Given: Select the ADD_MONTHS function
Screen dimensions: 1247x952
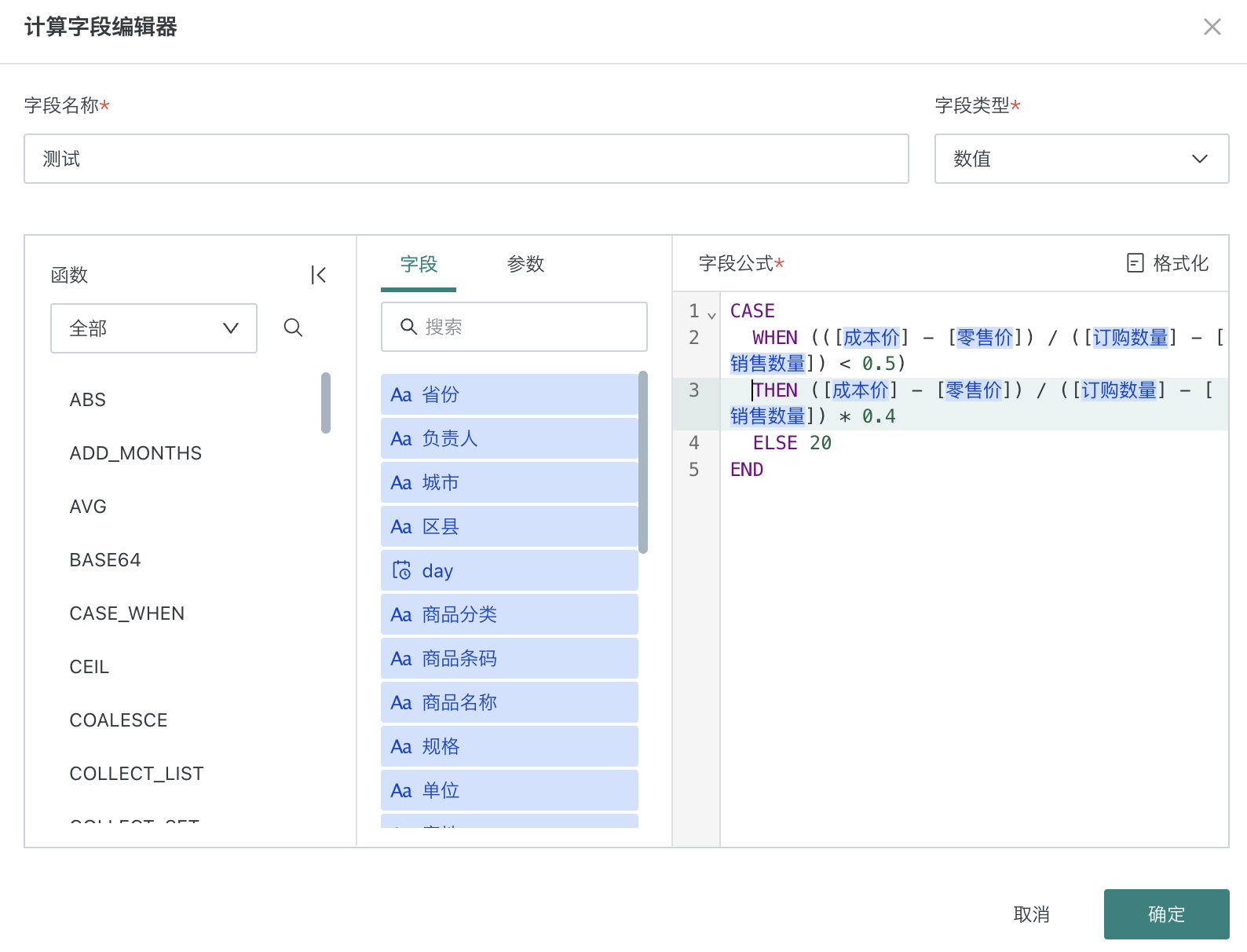Looking at the screenshot, I should click(136, 453).
